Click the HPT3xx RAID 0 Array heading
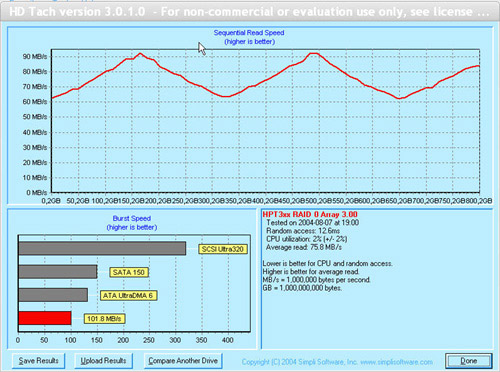 point(310,214)
